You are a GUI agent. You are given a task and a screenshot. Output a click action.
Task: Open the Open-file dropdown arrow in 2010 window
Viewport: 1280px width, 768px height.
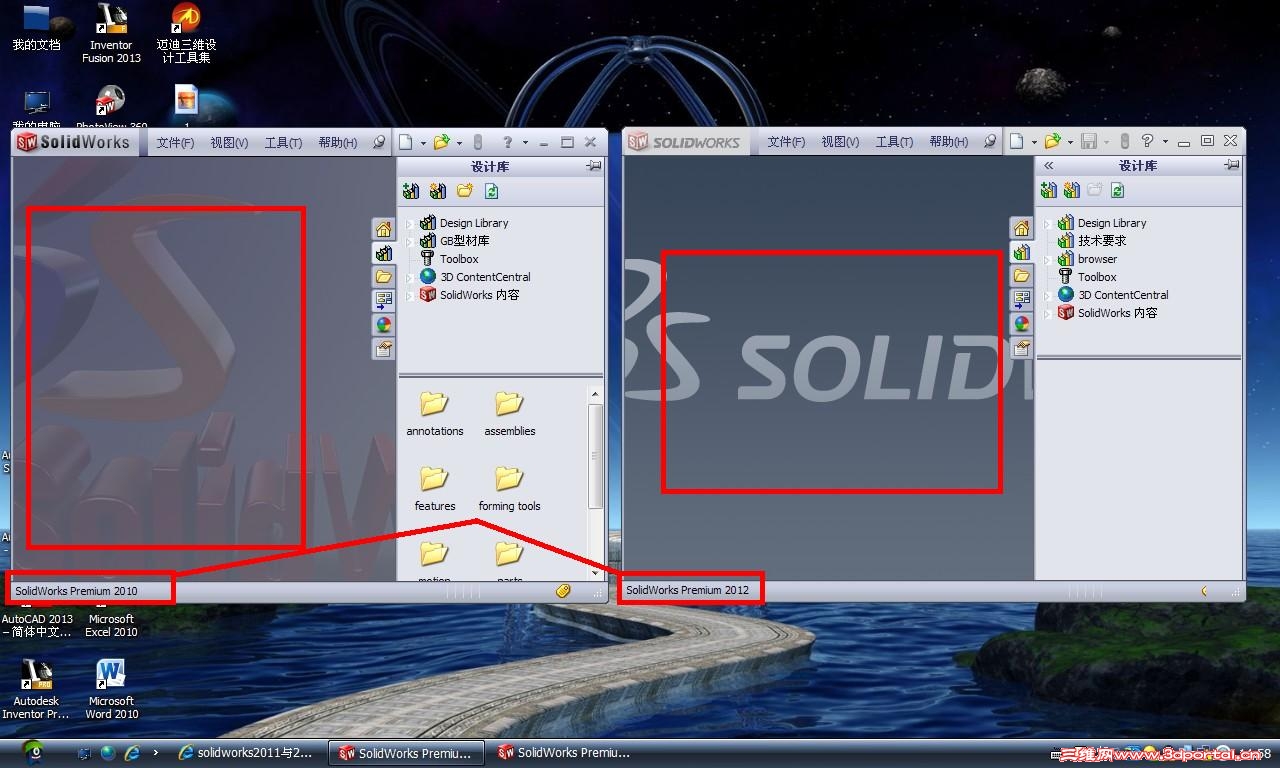coord(459,143)
